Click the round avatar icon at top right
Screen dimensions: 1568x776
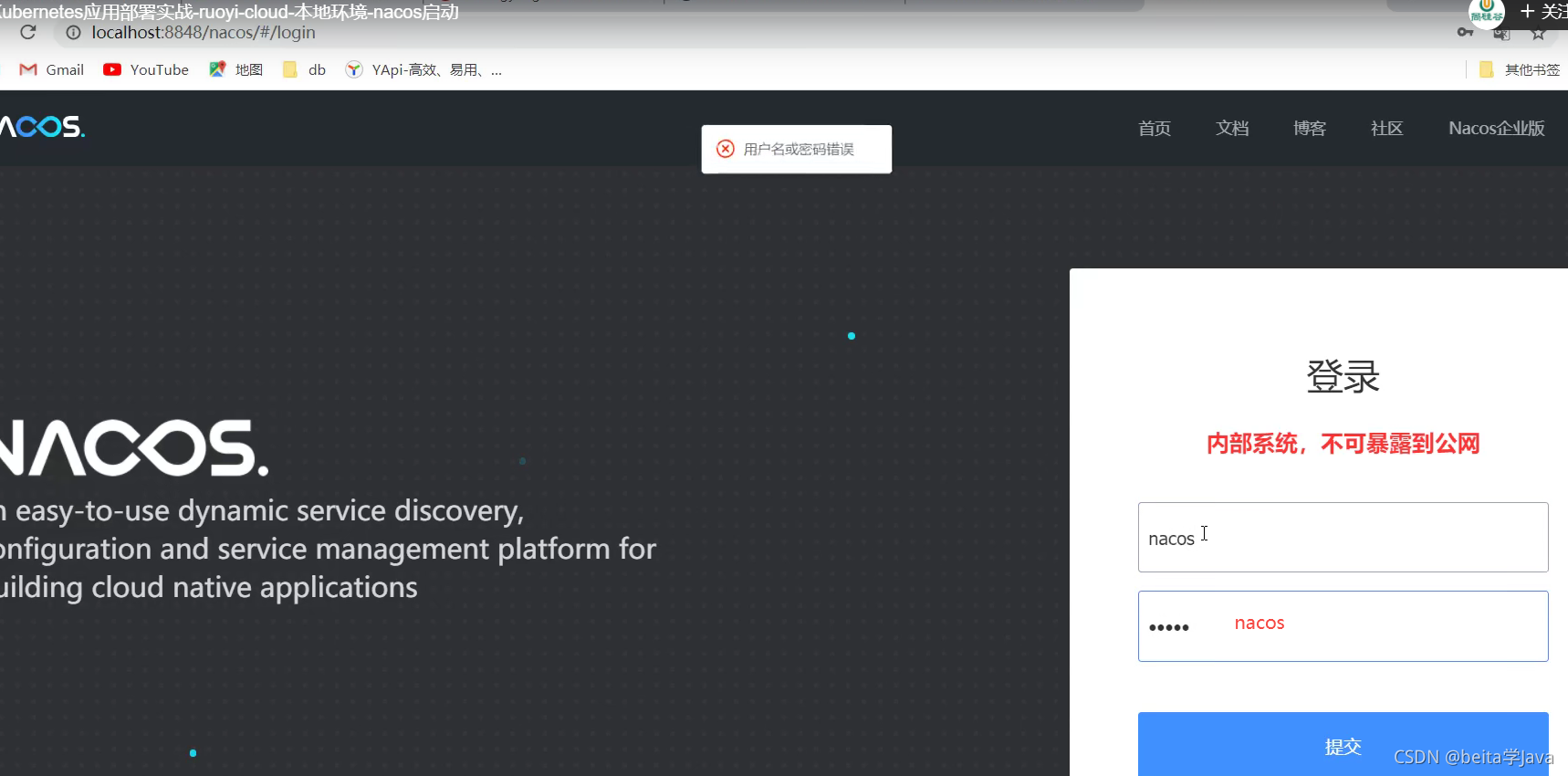(1487, 12)
